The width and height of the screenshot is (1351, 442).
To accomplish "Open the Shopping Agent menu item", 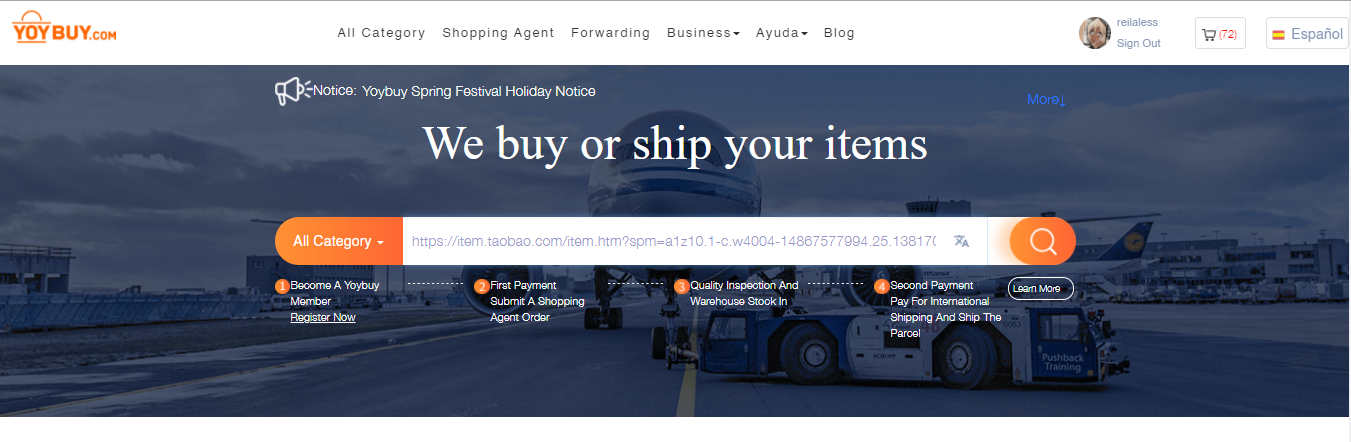I will (x=498, y=33).
